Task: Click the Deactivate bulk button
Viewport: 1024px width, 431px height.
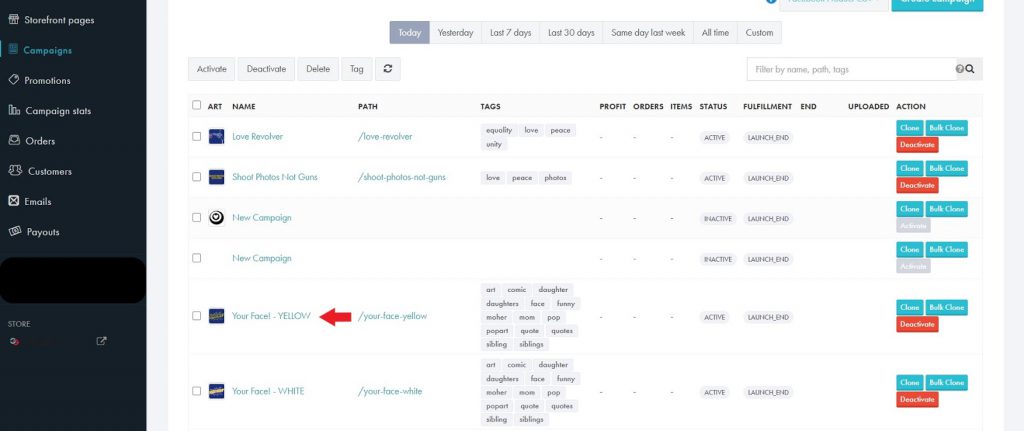Action: pyautogui.click(x=266, y=69)
